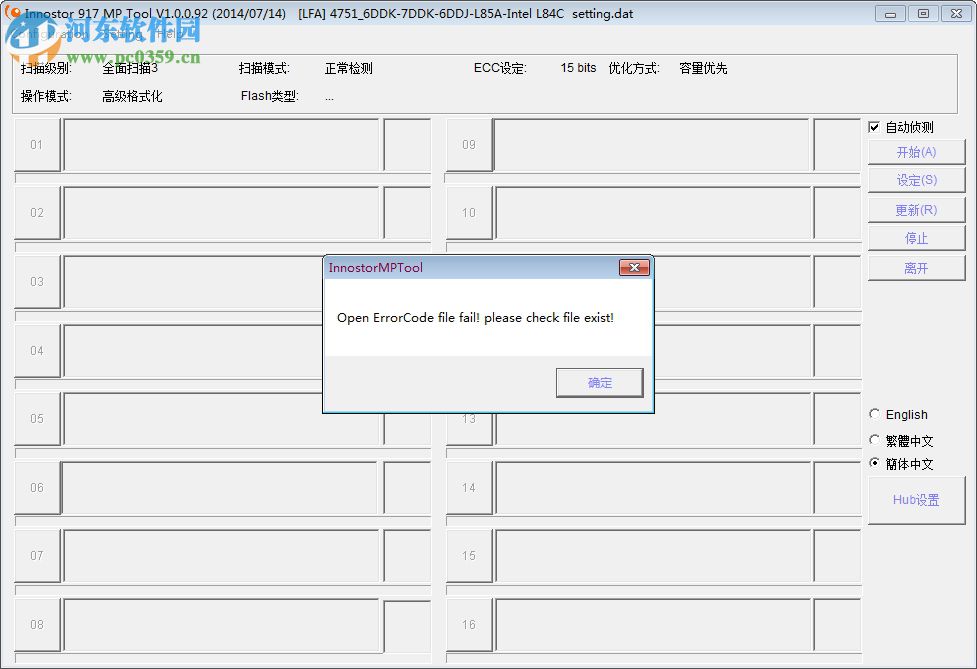The image size is (977, 669).
Task: Disable the 自动侦测 auto-detect checkbox
Action: (x=875, y=127)
